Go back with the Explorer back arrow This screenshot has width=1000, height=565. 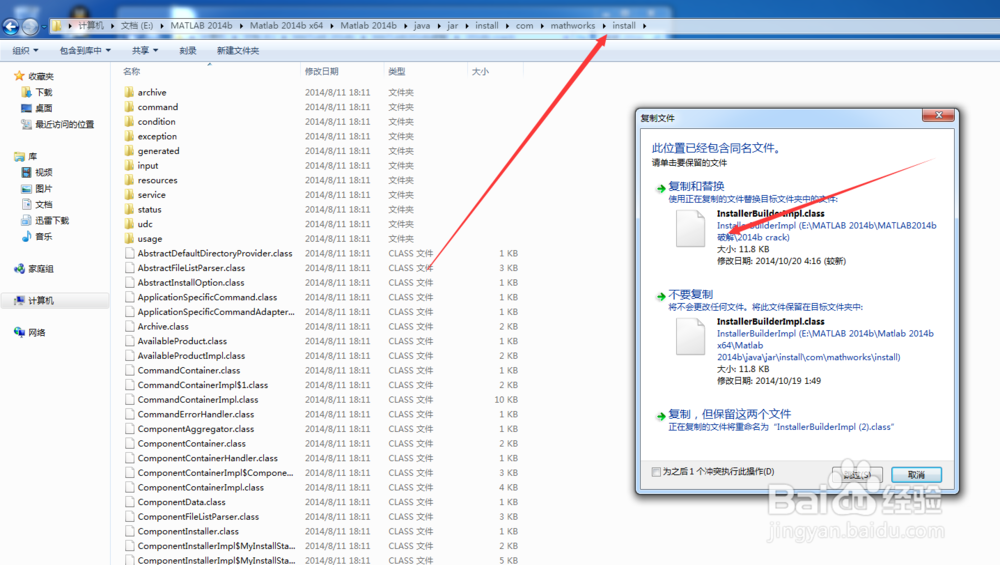(x=11, y=26)
